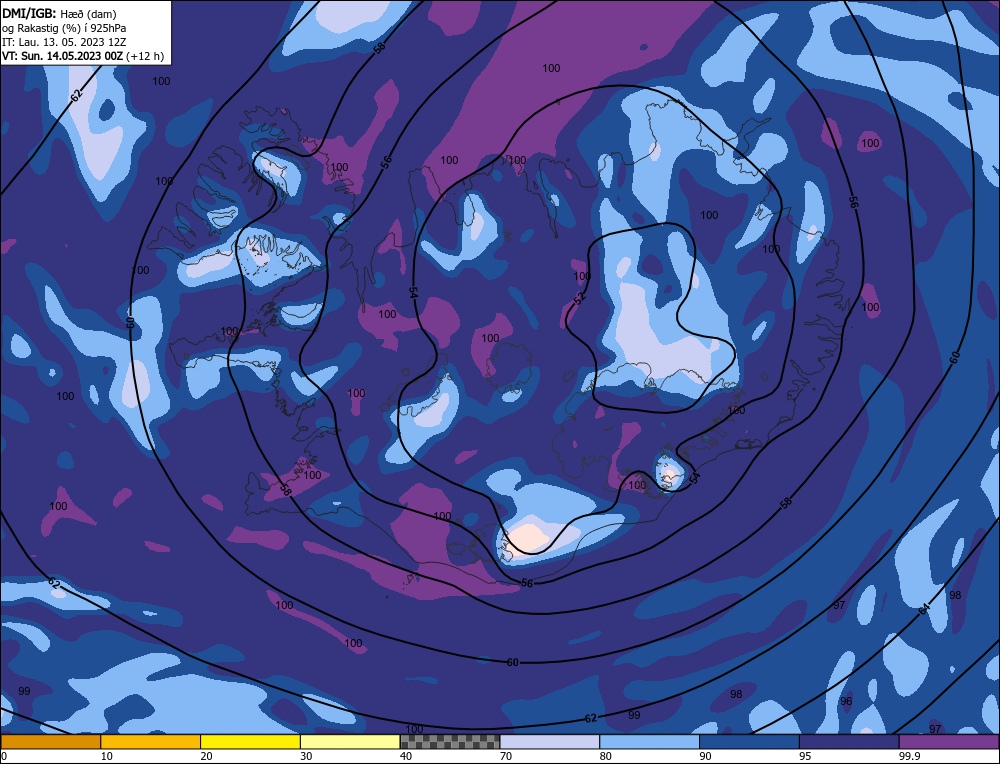Click the '52' contour label
1000x764 pixels.
(x=579, y=298)
